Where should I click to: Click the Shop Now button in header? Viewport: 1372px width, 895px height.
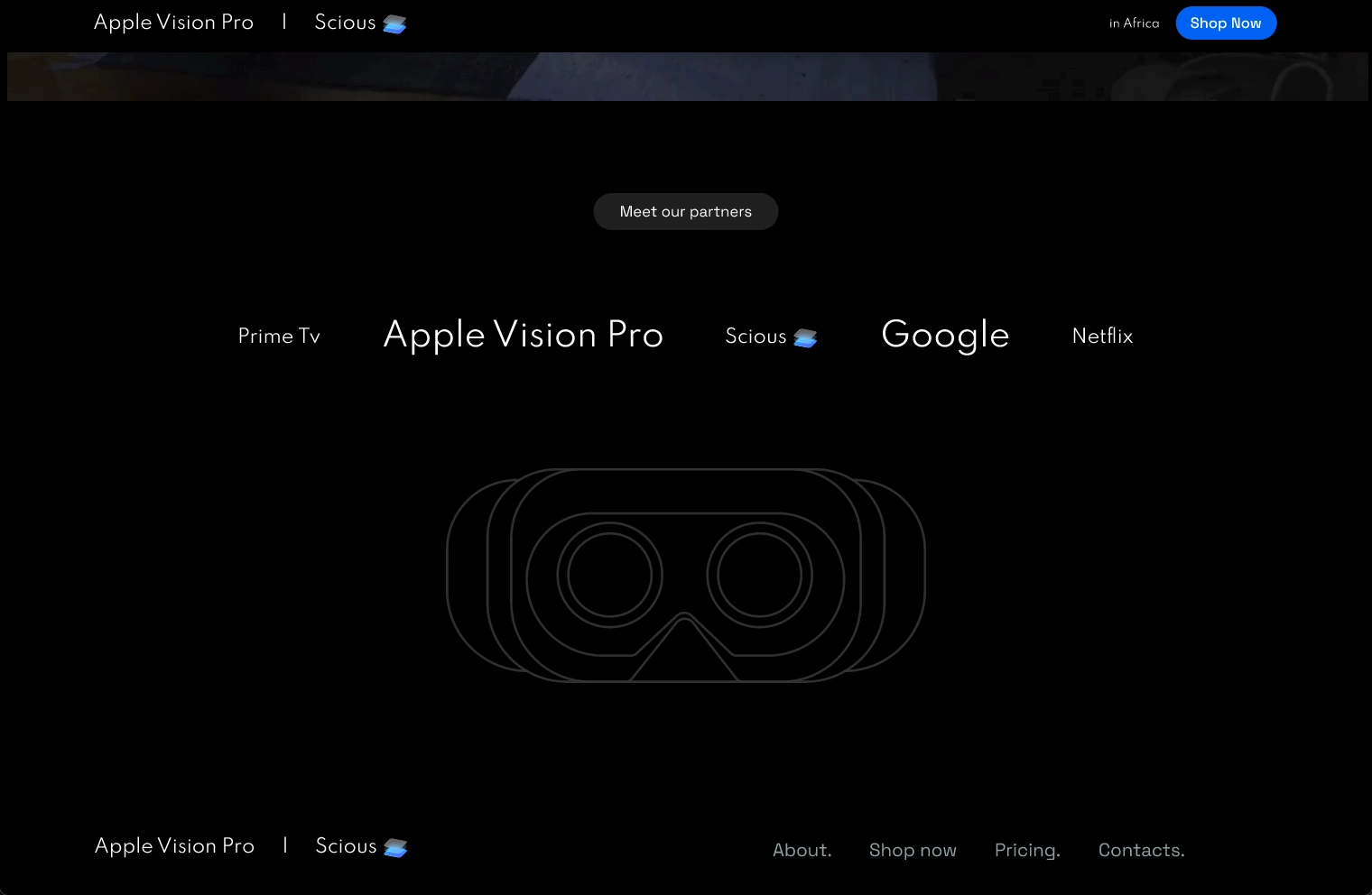point(1226,23)
